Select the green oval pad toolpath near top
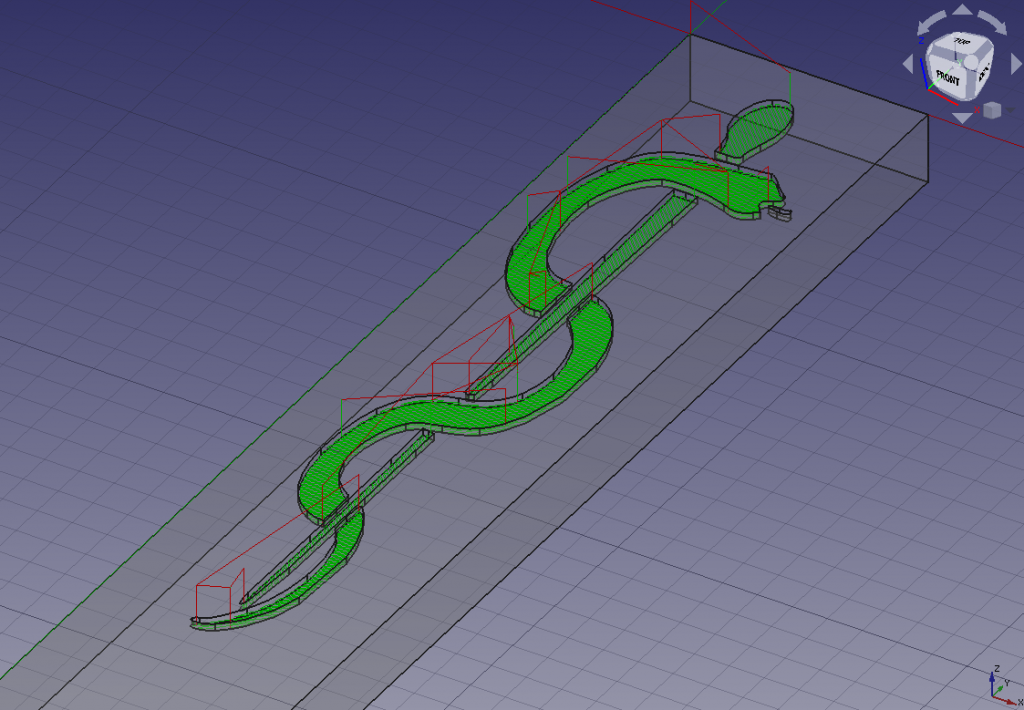The image size is (1024, 710). pos(758,127)
